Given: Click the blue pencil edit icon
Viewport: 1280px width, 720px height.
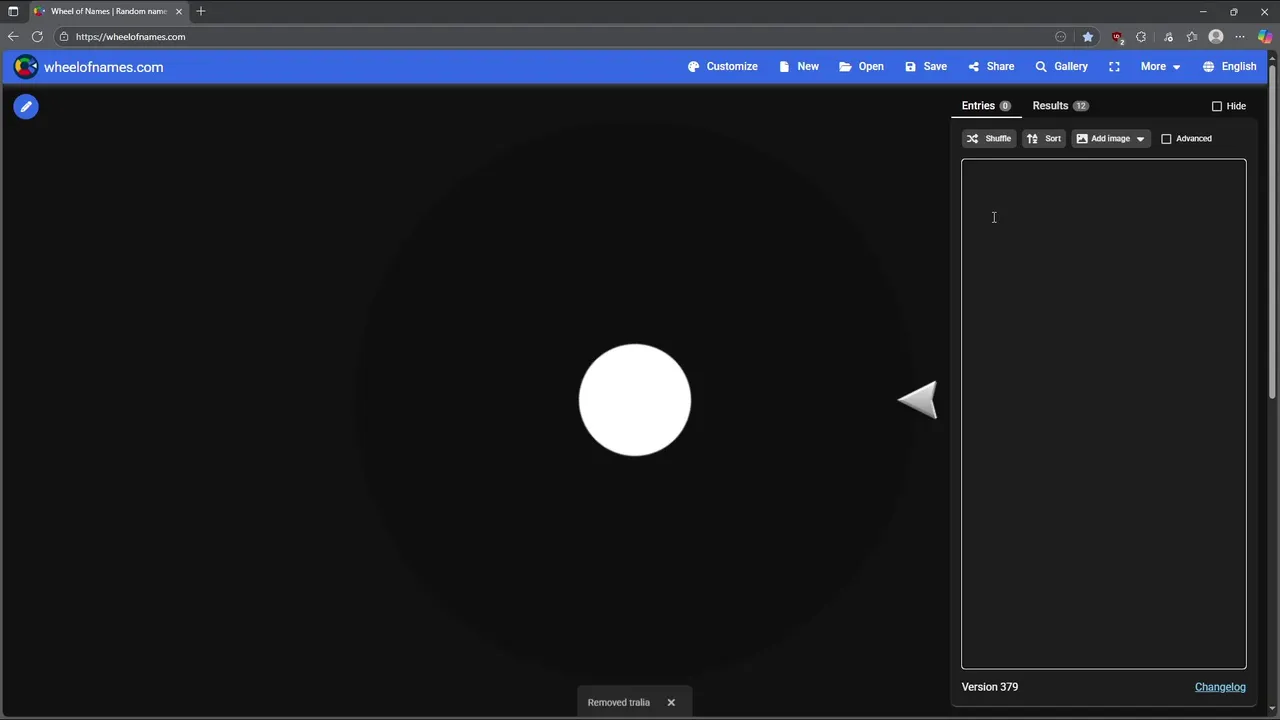Looking at the screenshot, I should pos(26,106).
